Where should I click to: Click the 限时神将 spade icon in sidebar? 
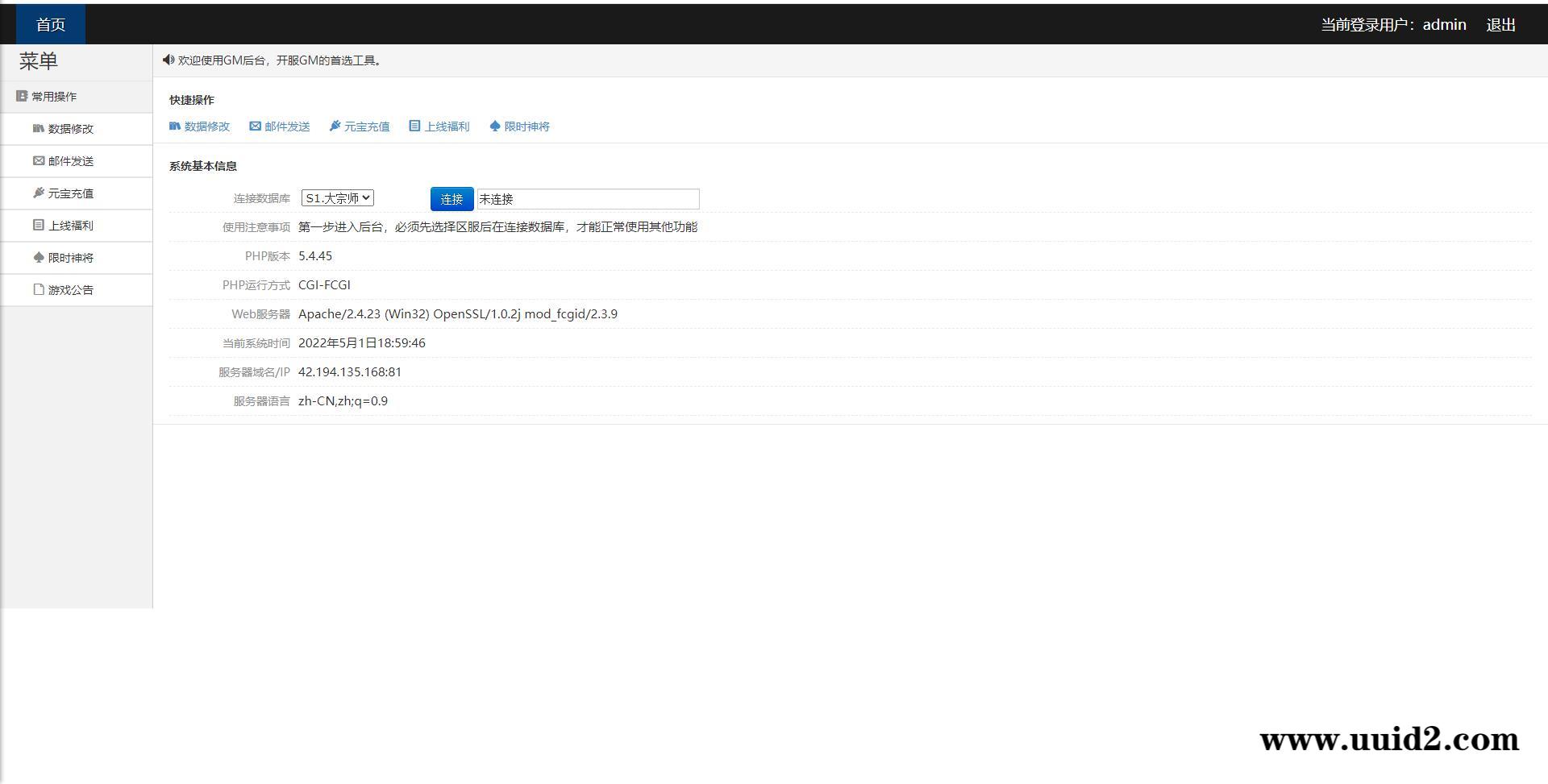(38, 258)
